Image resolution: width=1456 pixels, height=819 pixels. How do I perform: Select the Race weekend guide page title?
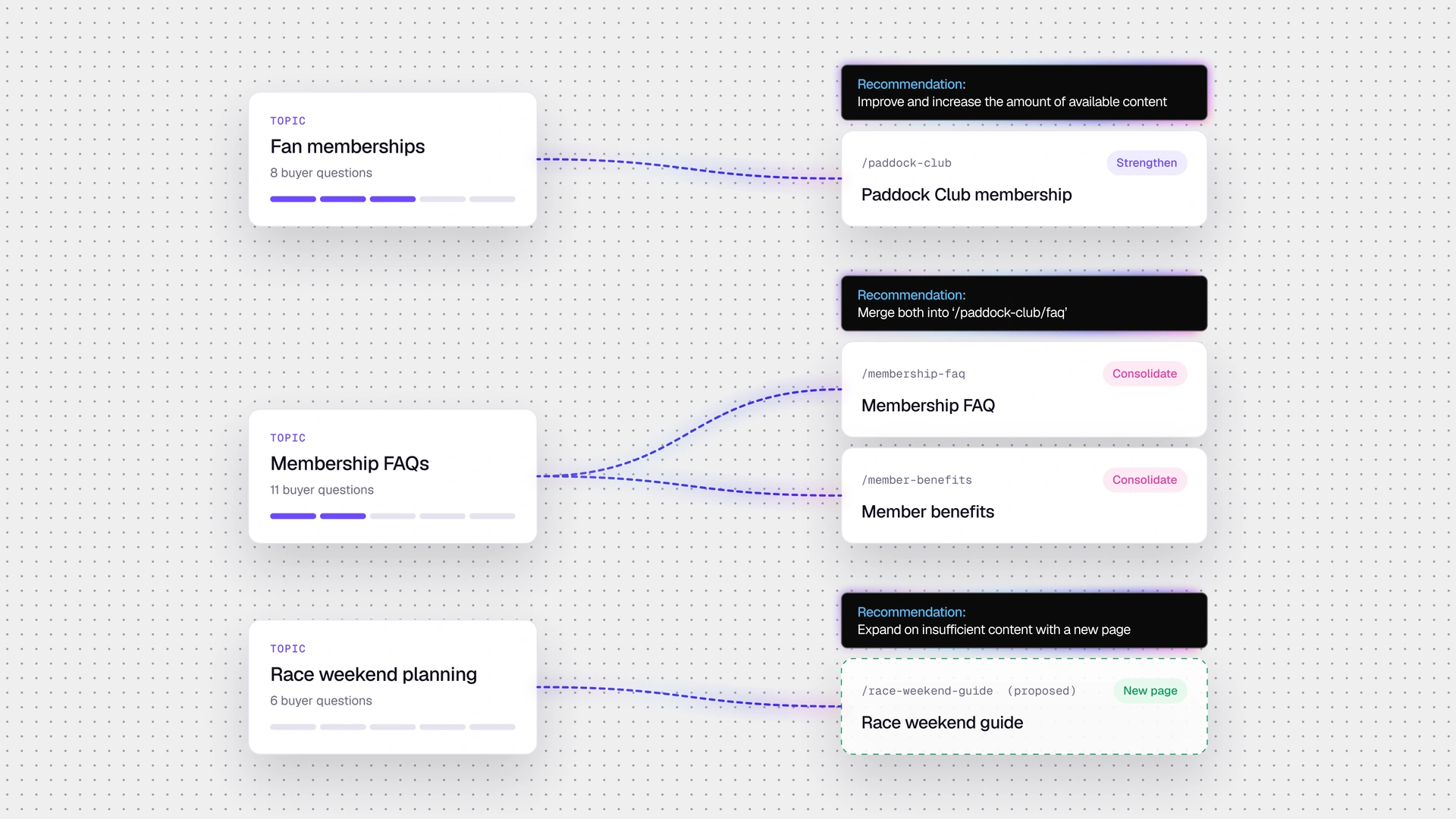pos(942,723)
